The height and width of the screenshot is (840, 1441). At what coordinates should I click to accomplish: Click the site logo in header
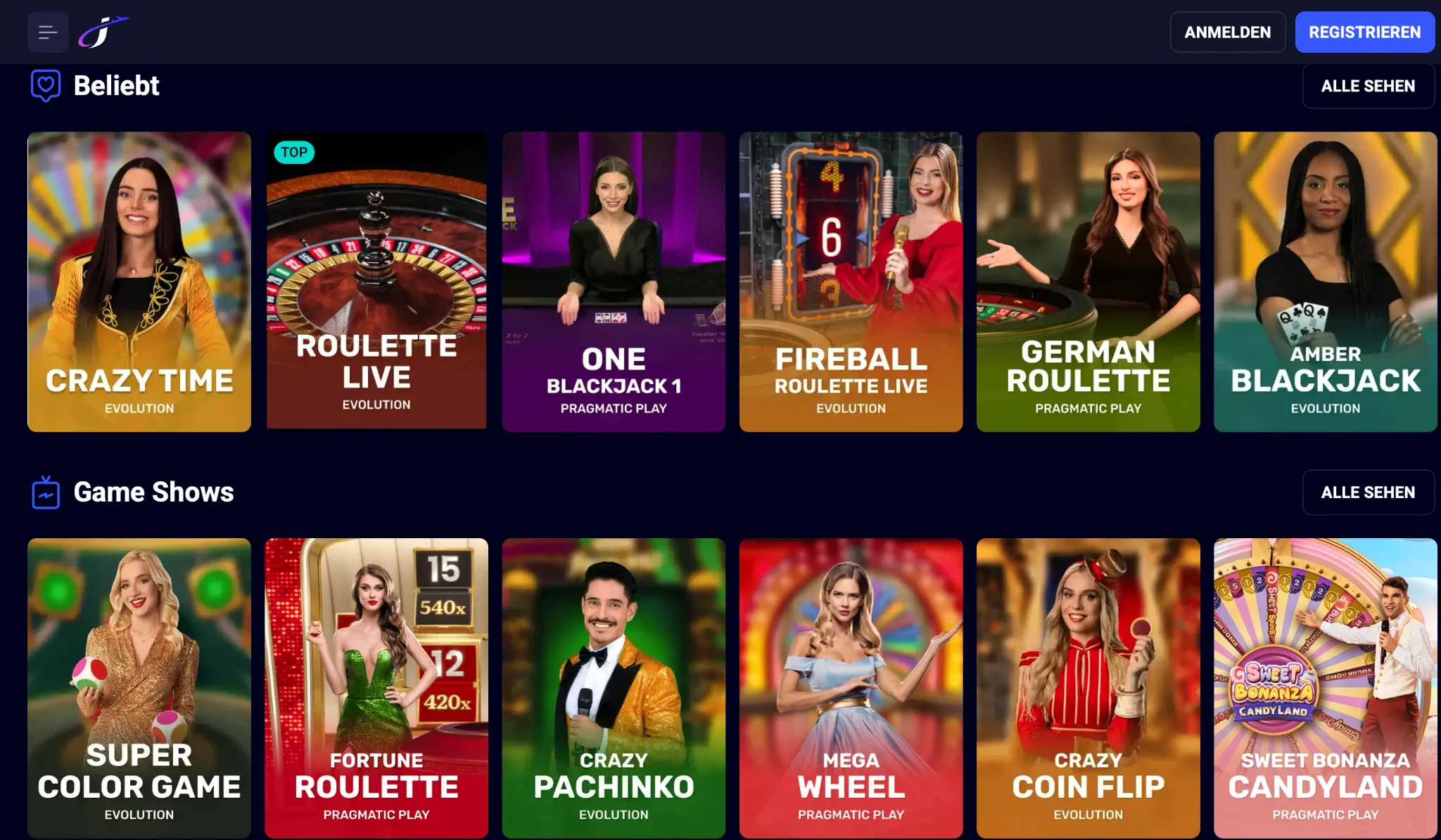click(103, 32)
